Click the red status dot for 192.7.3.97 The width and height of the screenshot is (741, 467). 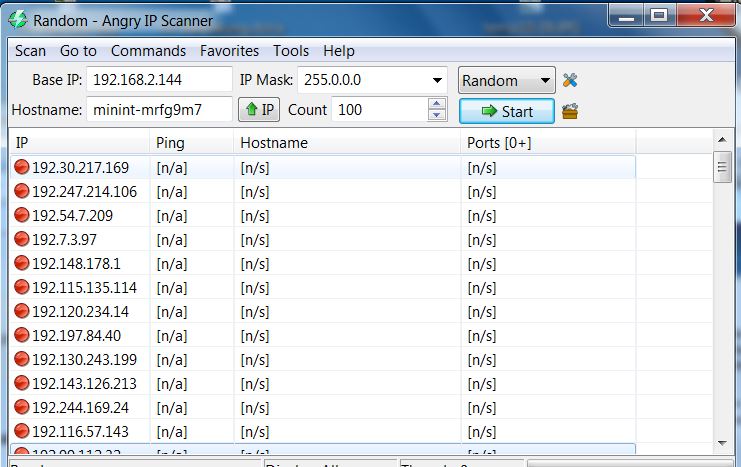coord(22,239)
